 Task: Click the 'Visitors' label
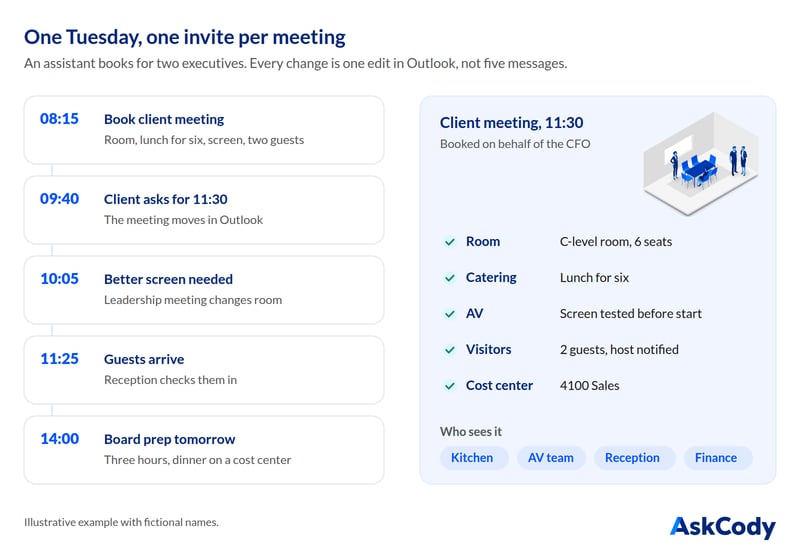point(489,350)
